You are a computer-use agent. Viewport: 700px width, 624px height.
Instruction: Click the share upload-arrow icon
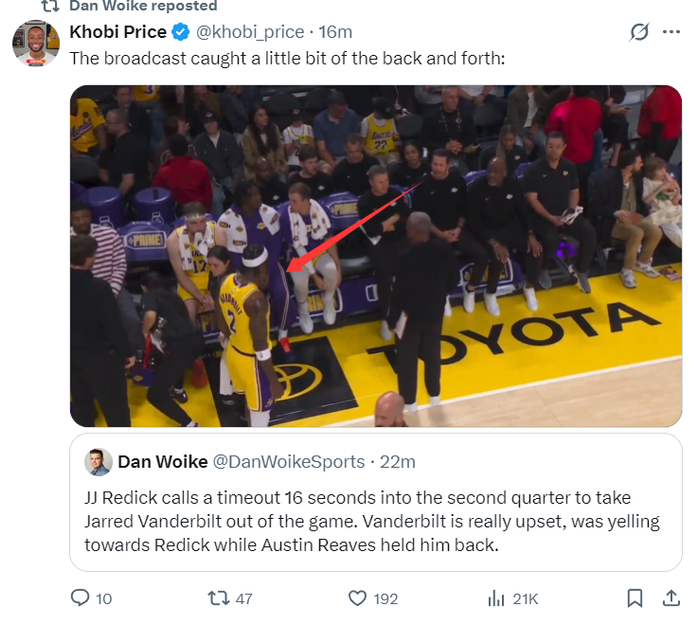click(671, 598)
